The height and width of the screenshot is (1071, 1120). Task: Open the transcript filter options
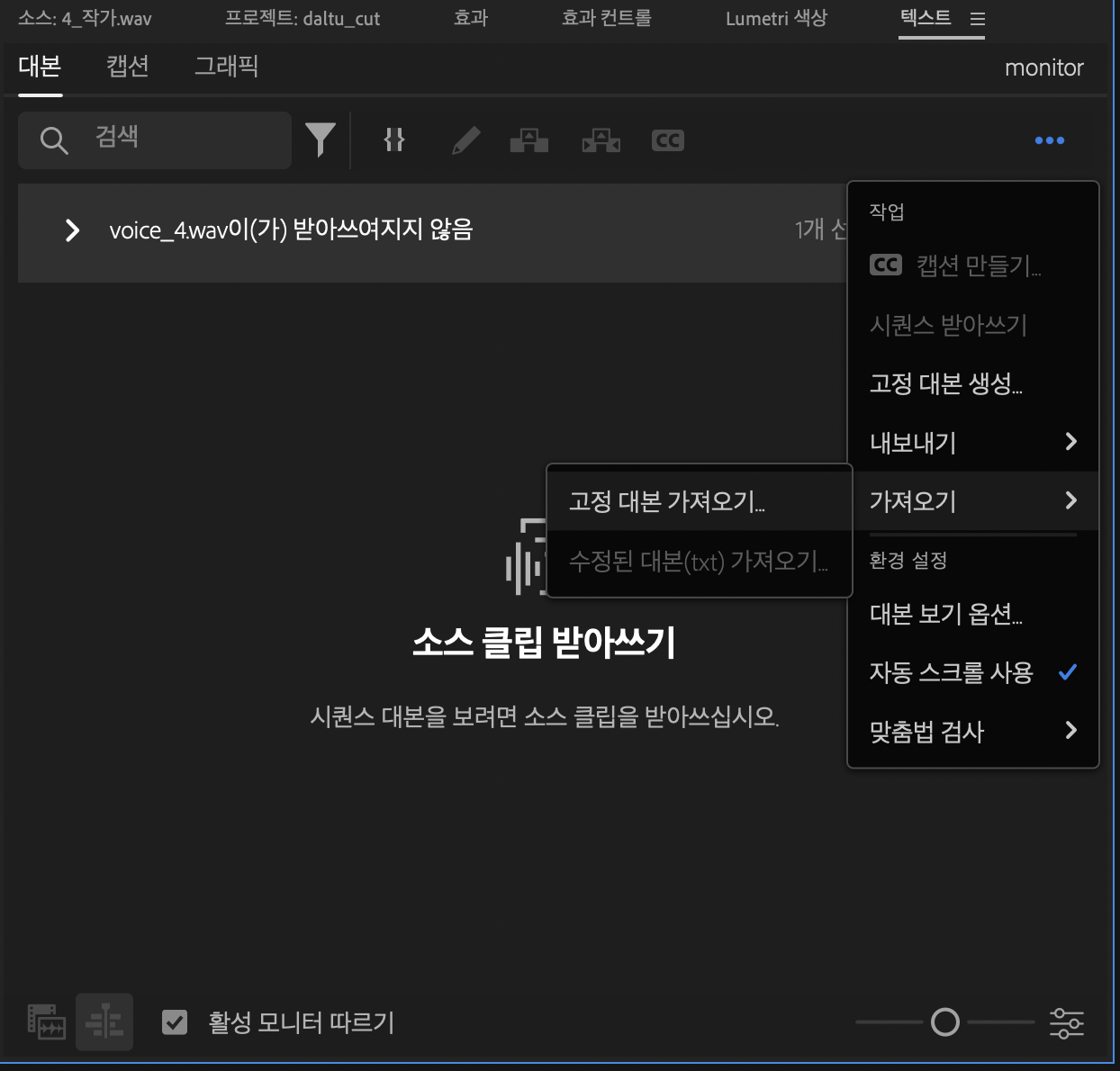pyautogui.click(x=320, y=139)
